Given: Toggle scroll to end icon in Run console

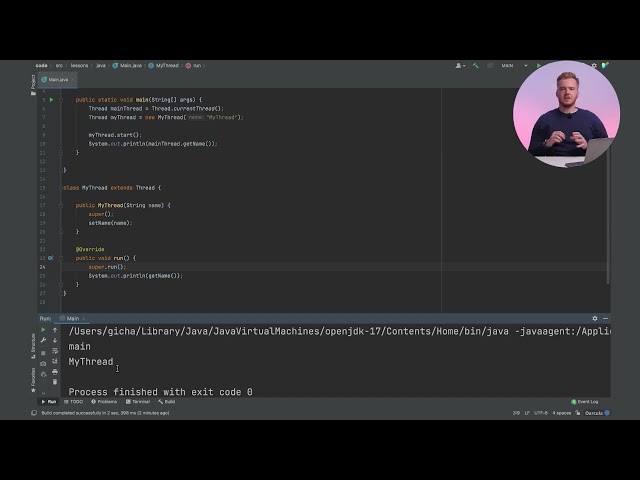Looking at the screenshot, I should [x=55, y=361].
